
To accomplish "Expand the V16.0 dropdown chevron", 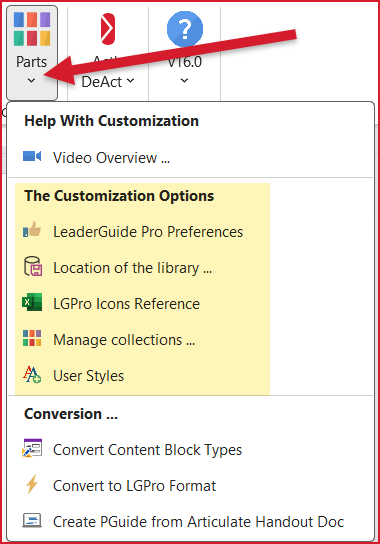I will click(x=185, y=81).
